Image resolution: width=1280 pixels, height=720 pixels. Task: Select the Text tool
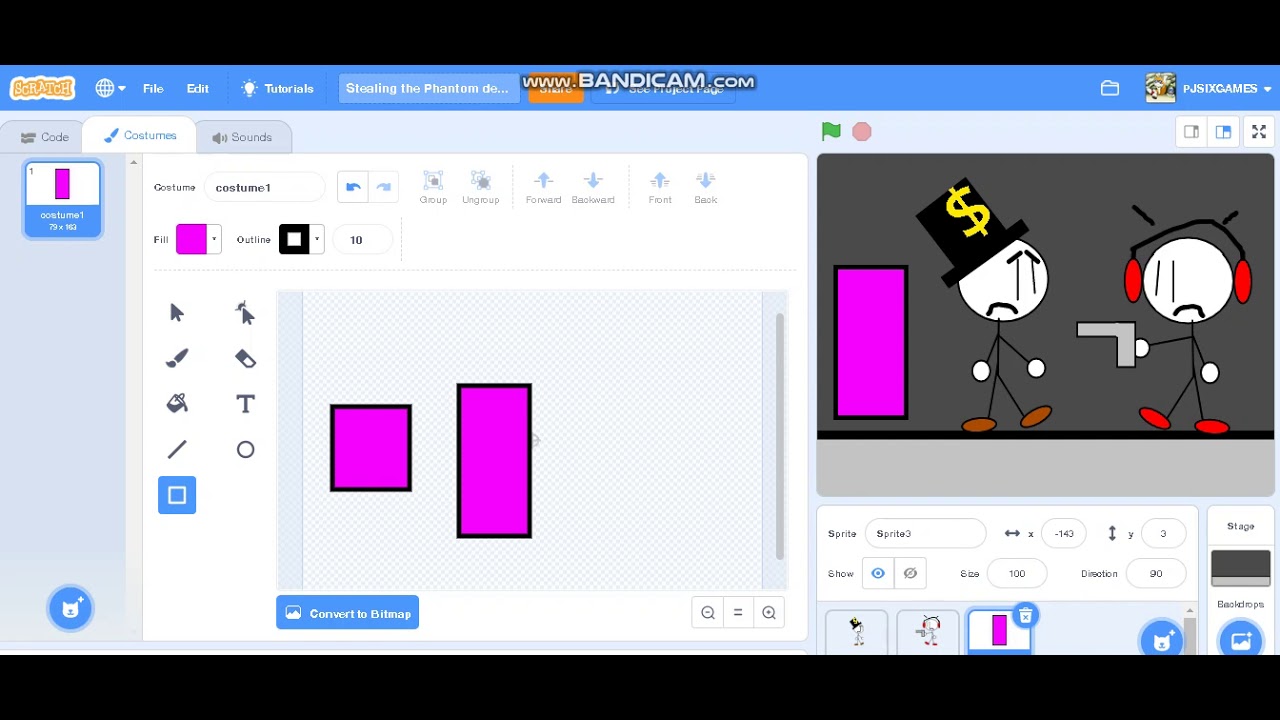coord(245,403)
